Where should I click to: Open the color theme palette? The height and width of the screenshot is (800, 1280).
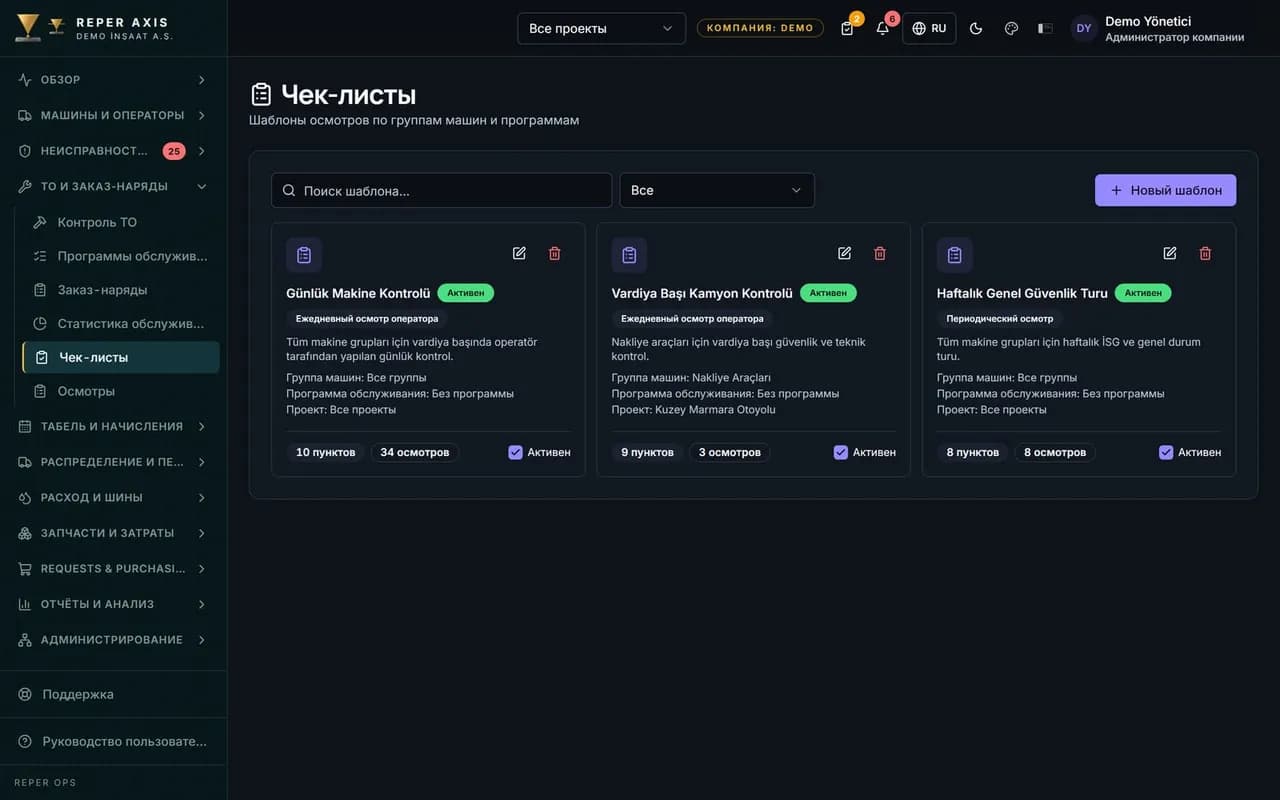point(1011,28)
